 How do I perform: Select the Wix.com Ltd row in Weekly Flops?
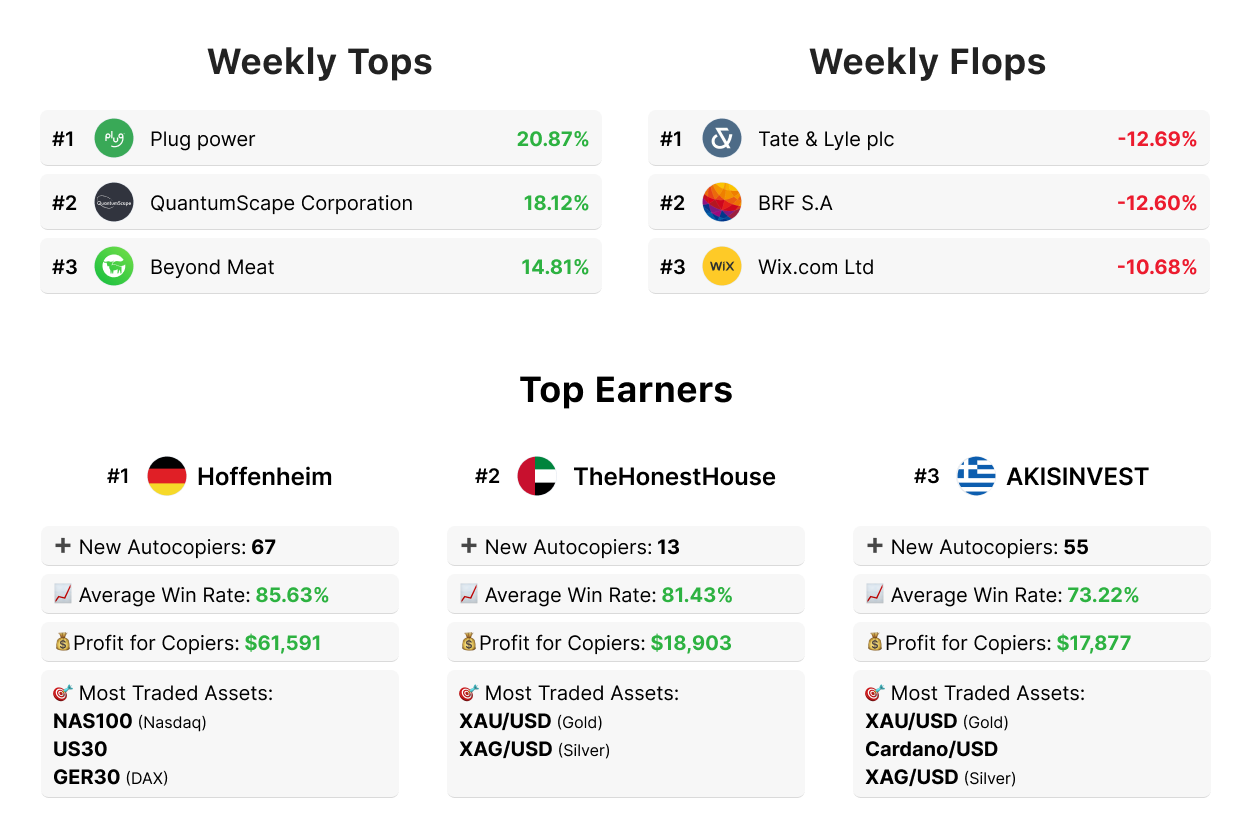click(928, 267)
